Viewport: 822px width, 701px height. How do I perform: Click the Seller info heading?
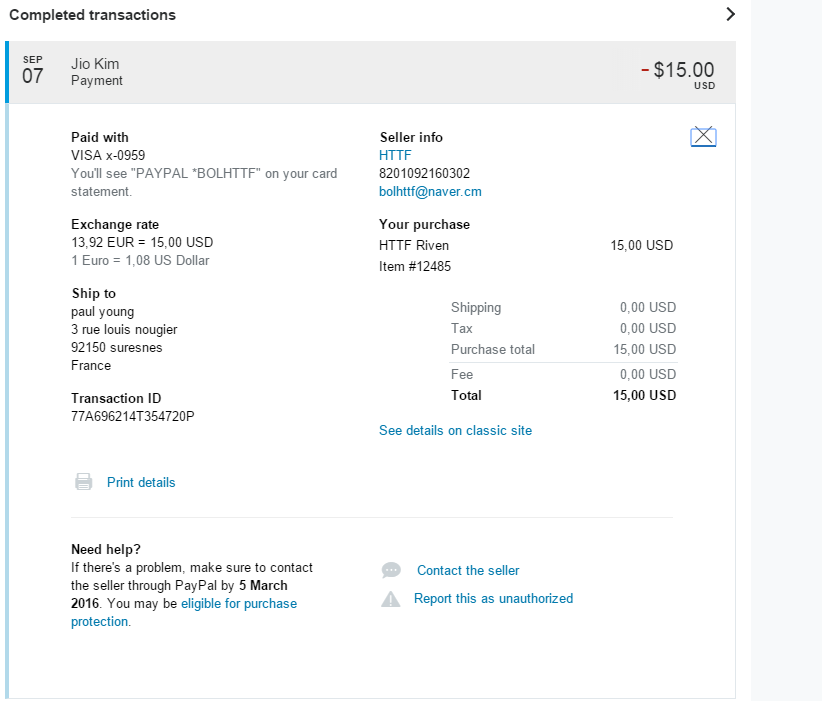pos(411,137)
